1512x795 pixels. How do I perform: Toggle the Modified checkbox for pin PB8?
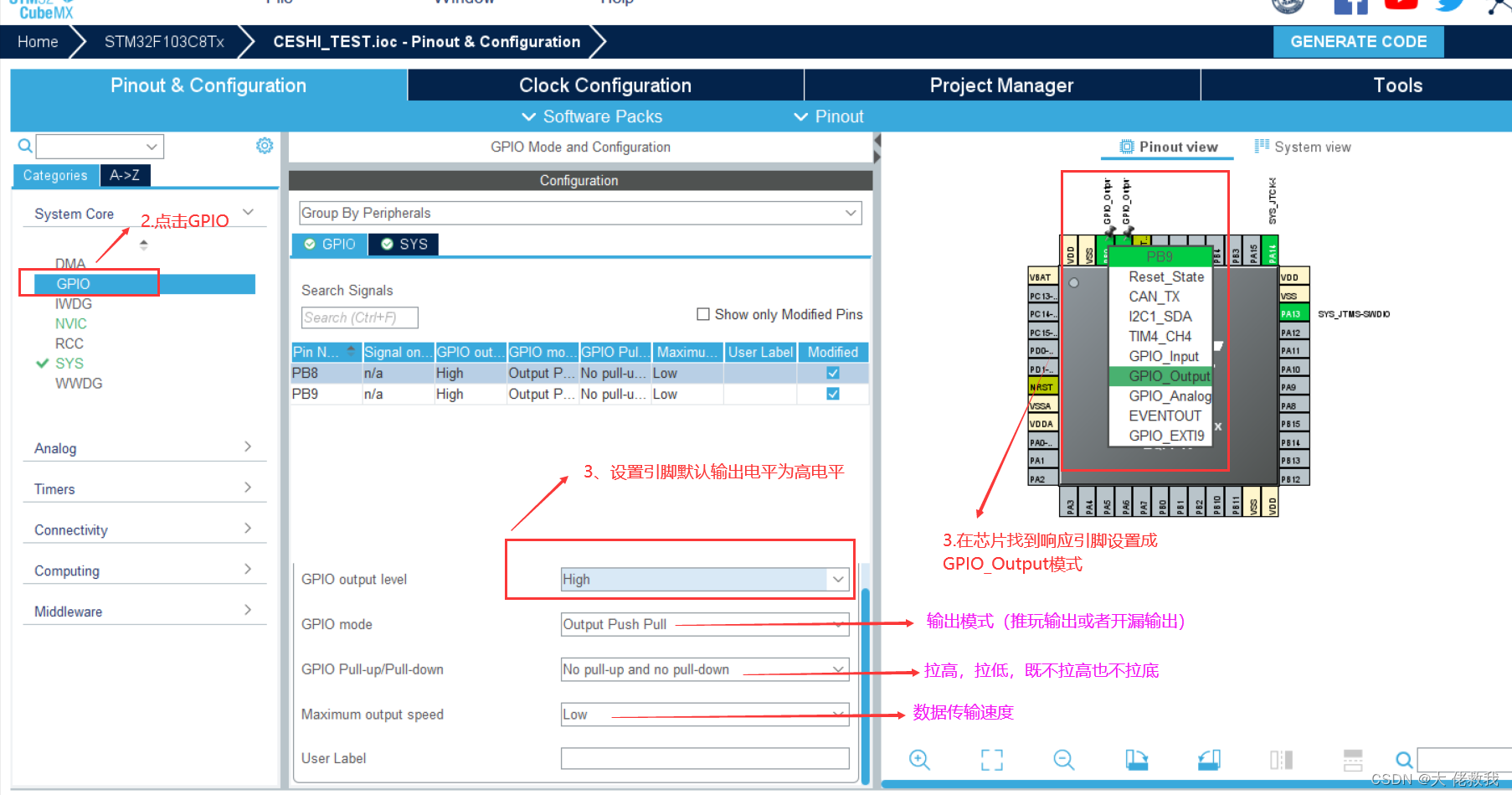(x=832, y=373)
